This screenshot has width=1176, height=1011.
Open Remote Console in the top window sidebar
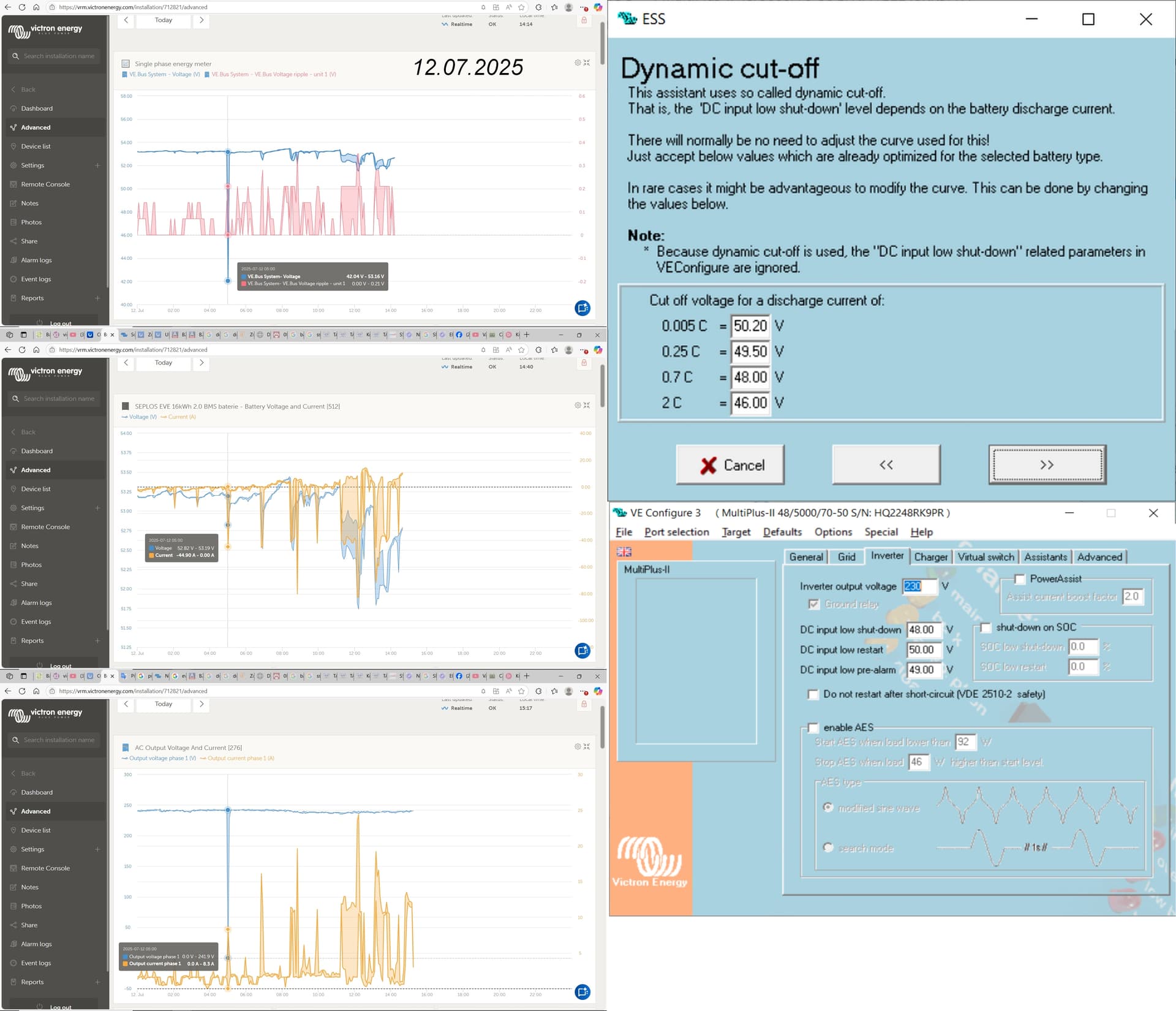[45, 184]
